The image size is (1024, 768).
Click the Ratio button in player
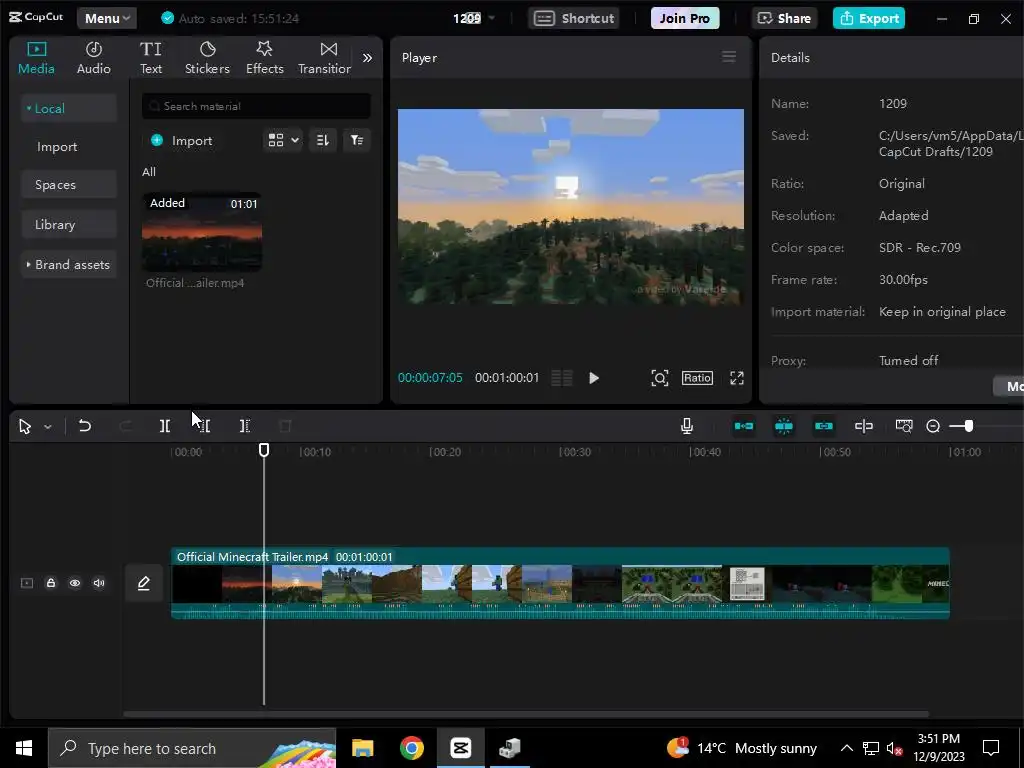(697, 378)
